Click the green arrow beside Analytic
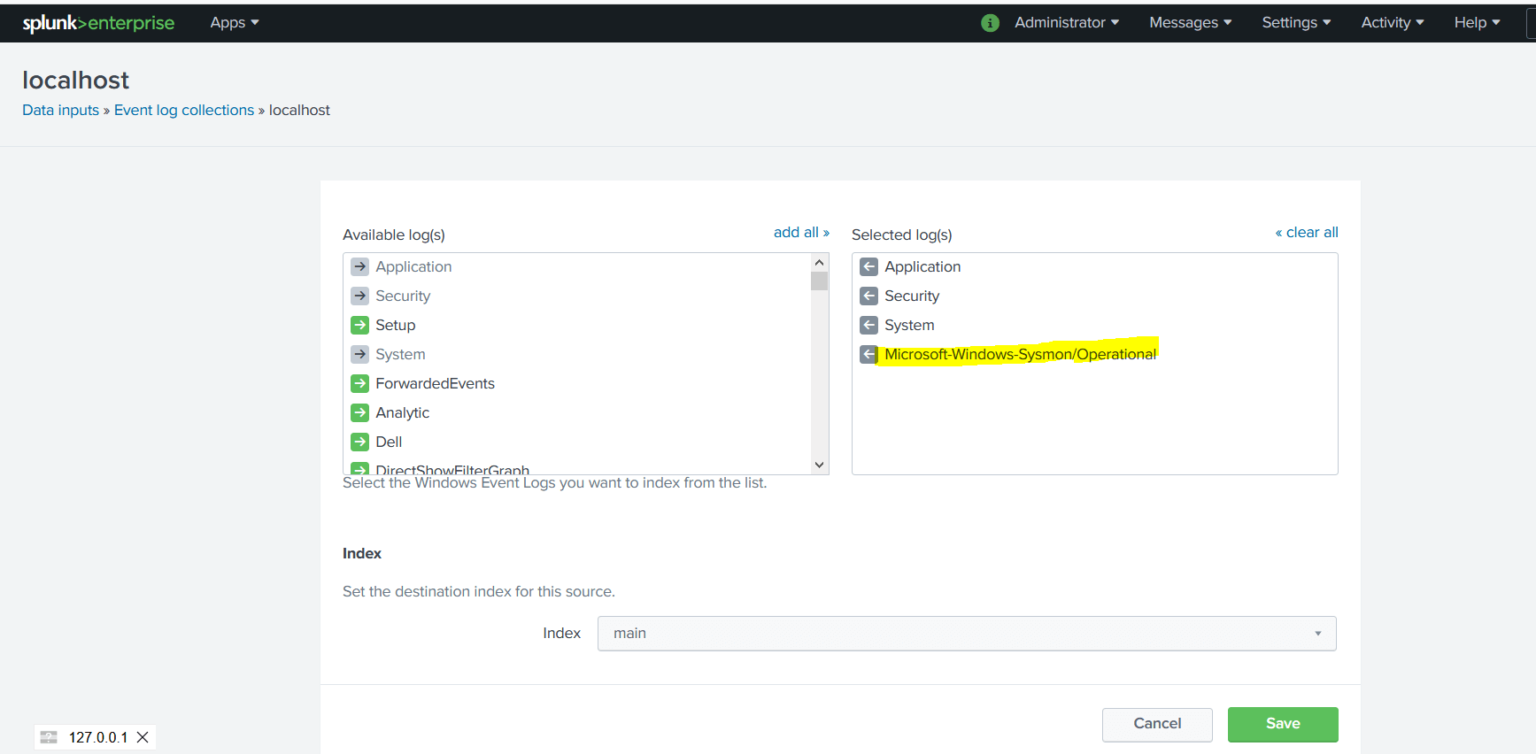 360,412
